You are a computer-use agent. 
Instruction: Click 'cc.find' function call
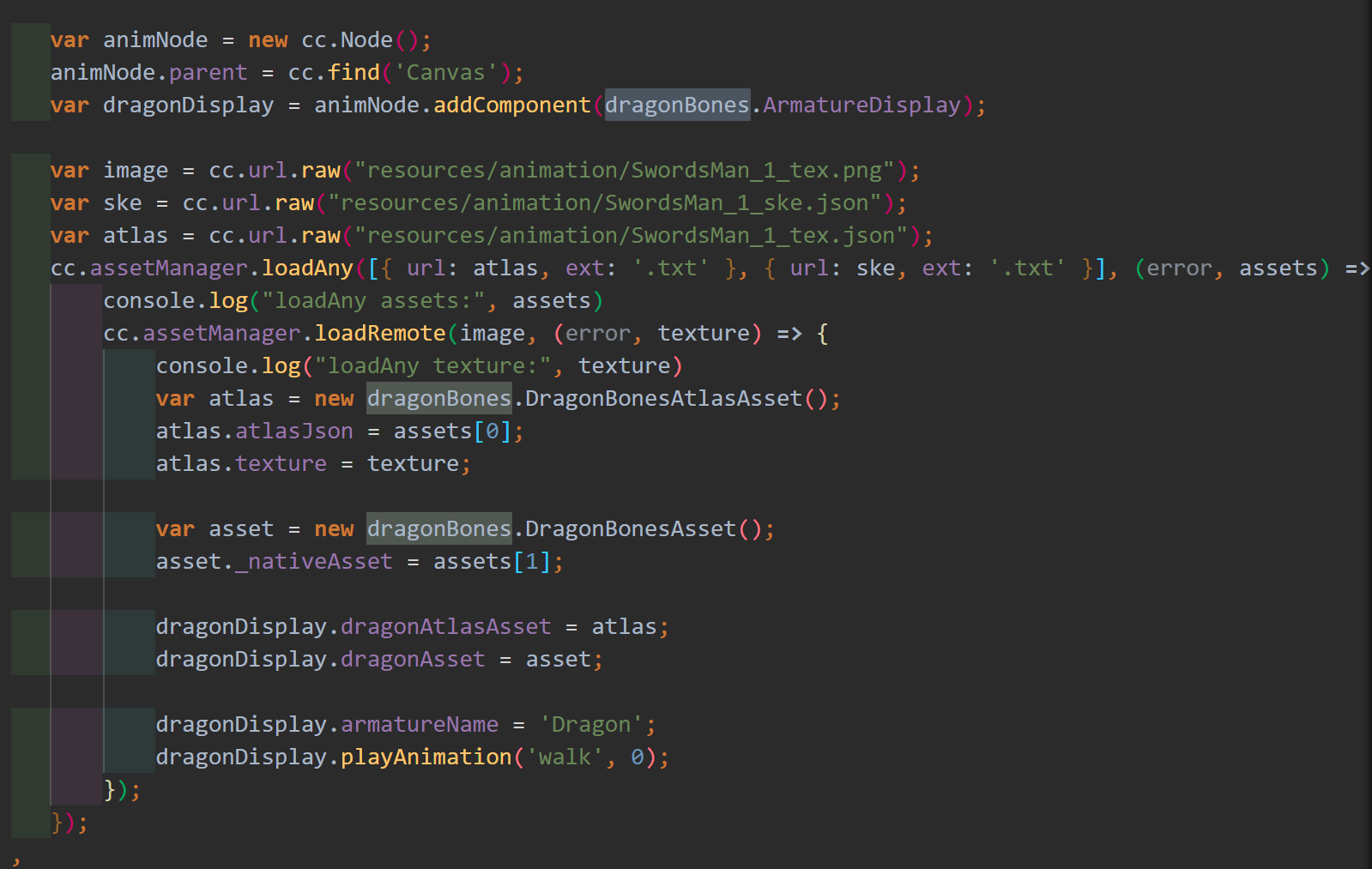tap(334, 72)
